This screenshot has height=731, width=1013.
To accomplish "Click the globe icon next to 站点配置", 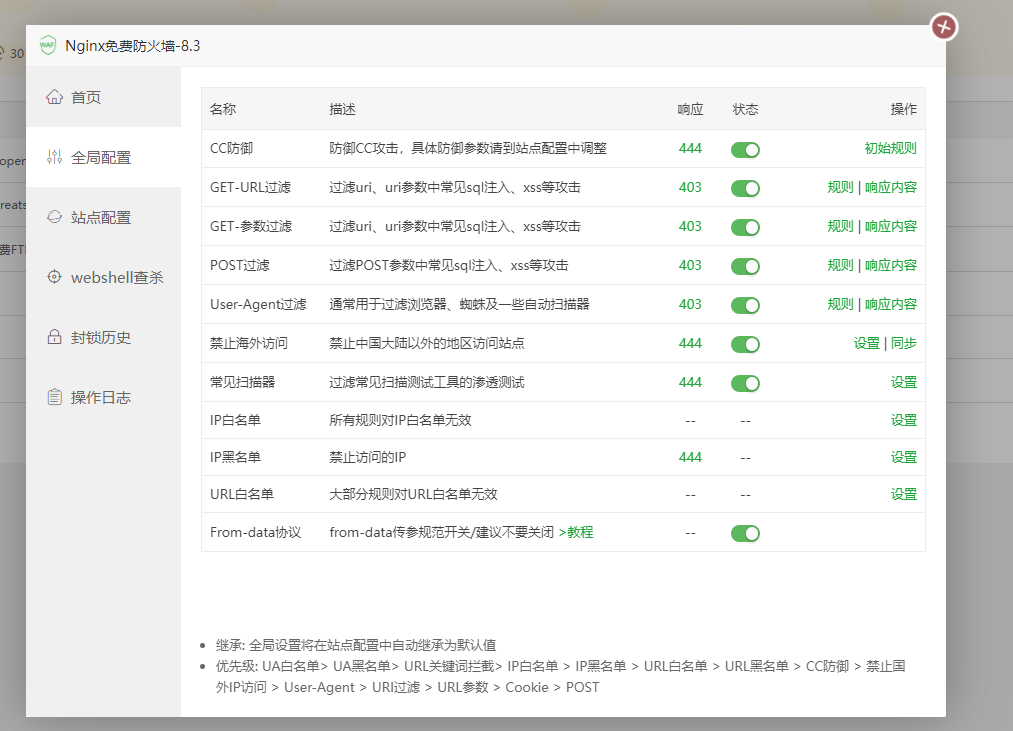I will point(54,217).
